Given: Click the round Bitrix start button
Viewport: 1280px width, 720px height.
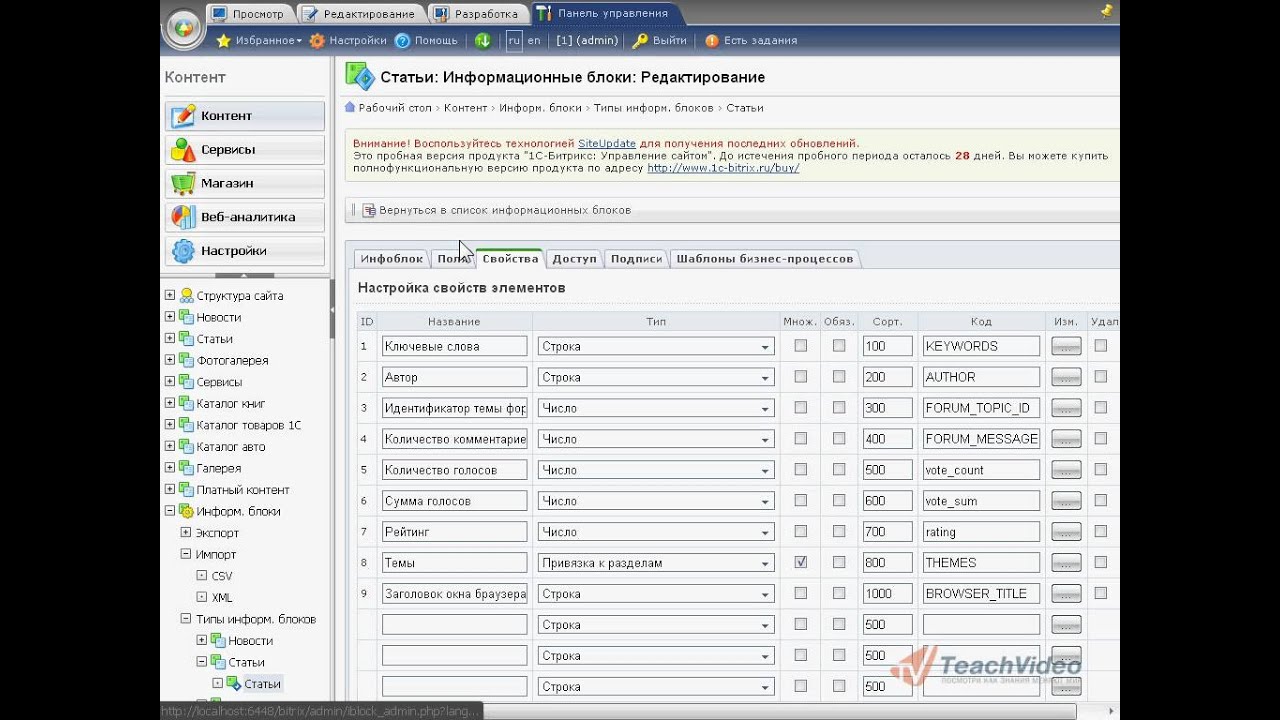Looking at the screenshot, I should pyautogui.click(x=183, y=27).
